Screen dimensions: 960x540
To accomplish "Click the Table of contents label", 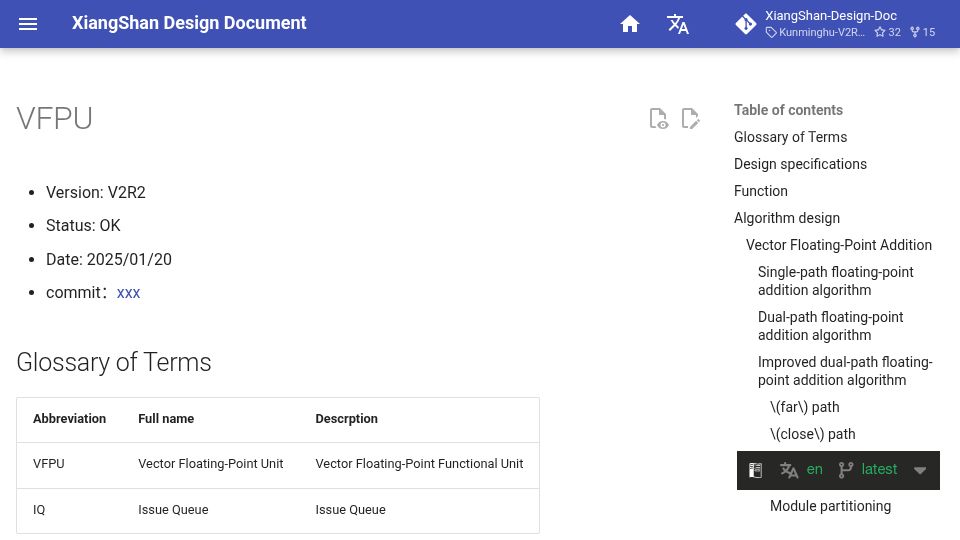I will 789,110.
